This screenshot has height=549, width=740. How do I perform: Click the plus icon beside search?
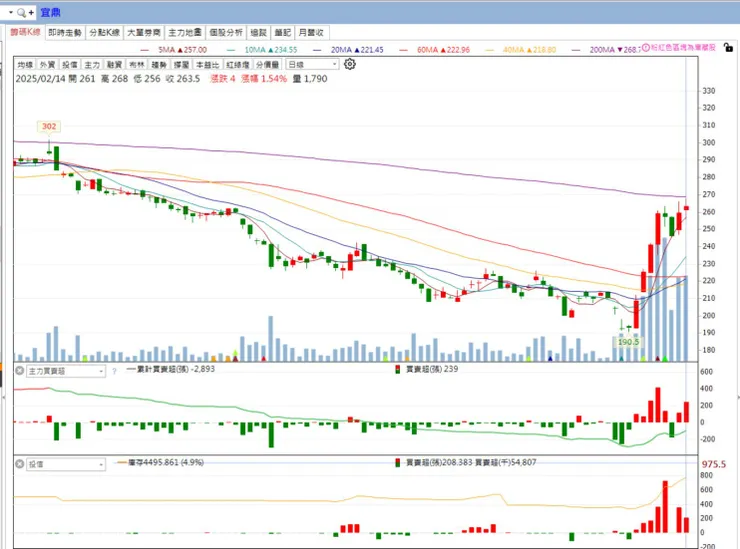pyautogui.click(x=31, y=13)
